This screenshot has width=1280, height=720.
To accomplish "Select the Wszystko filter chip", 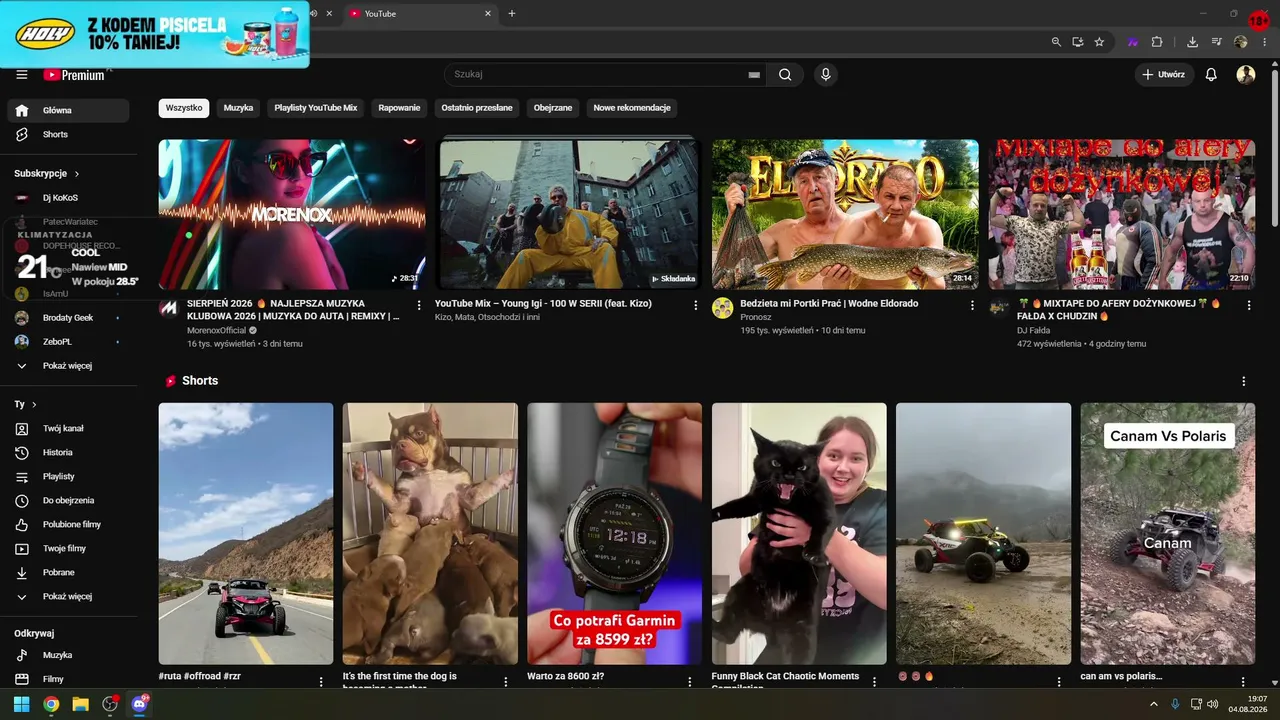I will click(x=184, y=108).
